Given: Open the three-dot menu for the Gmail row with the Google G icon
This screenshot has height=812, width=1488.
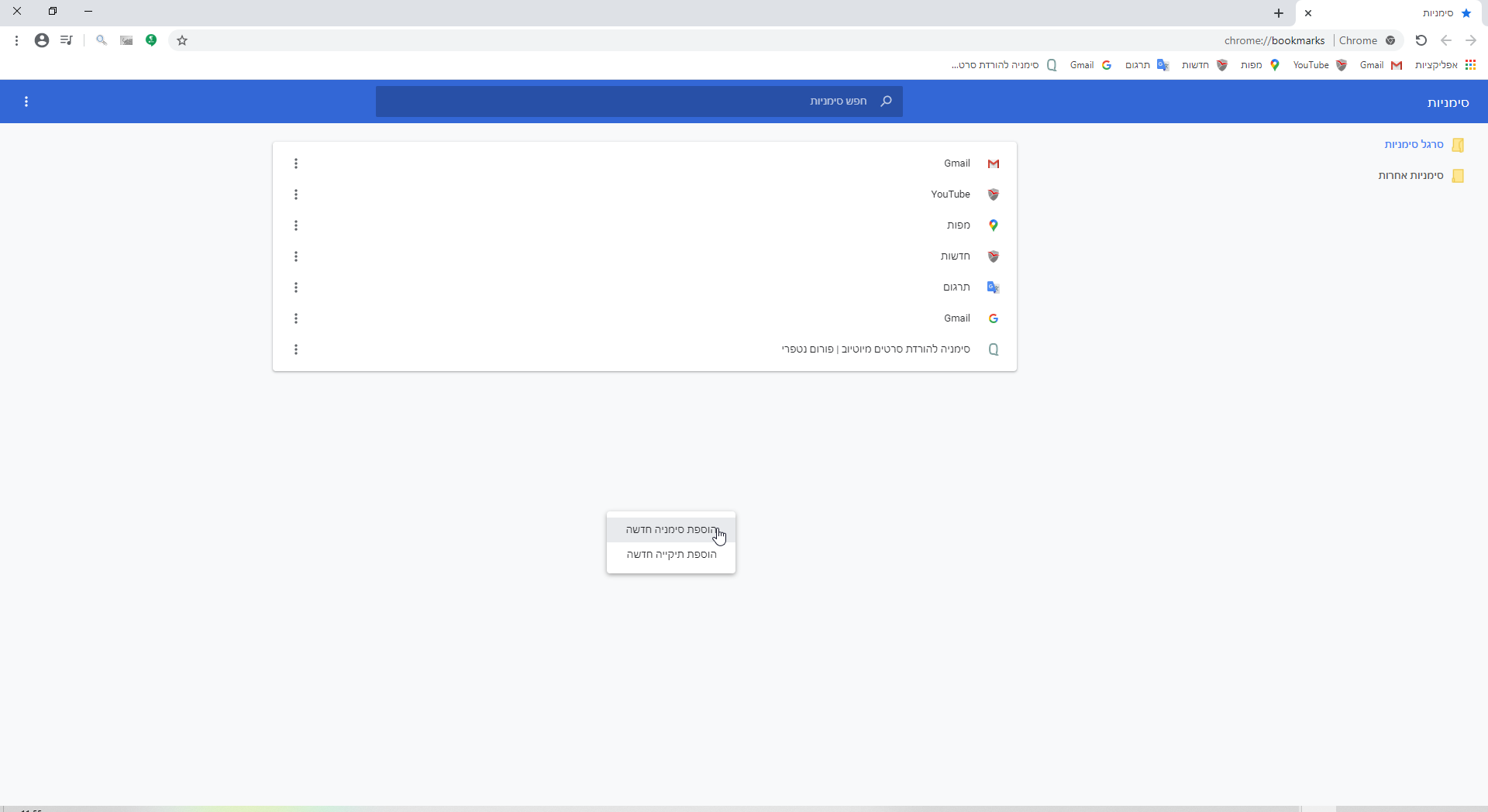Looking at the screenshot, I should pyautogui.click(x=296, y=318).
